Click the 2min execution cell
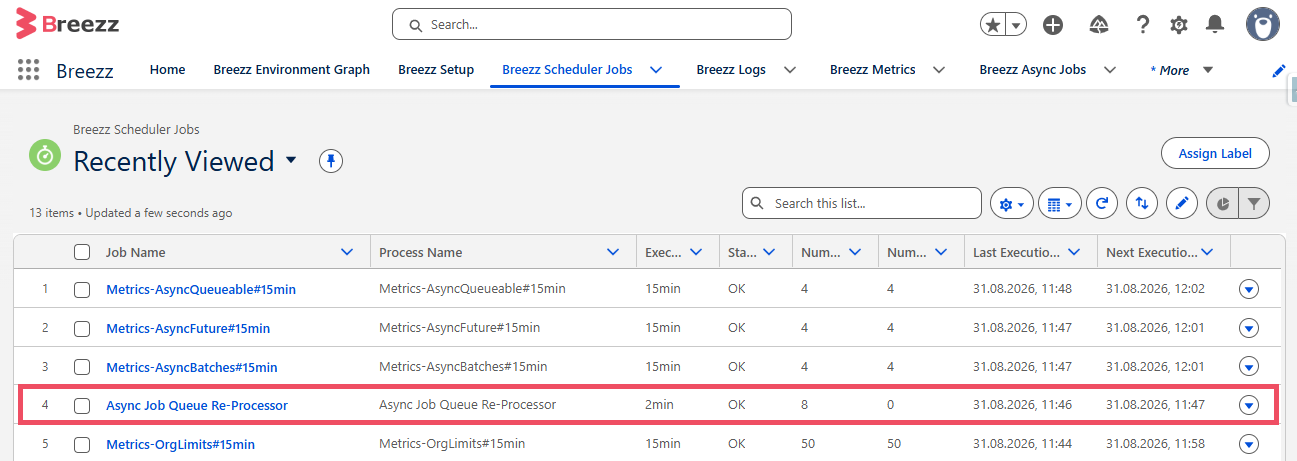The image size is (1297, 461). [x=659, y=405]
